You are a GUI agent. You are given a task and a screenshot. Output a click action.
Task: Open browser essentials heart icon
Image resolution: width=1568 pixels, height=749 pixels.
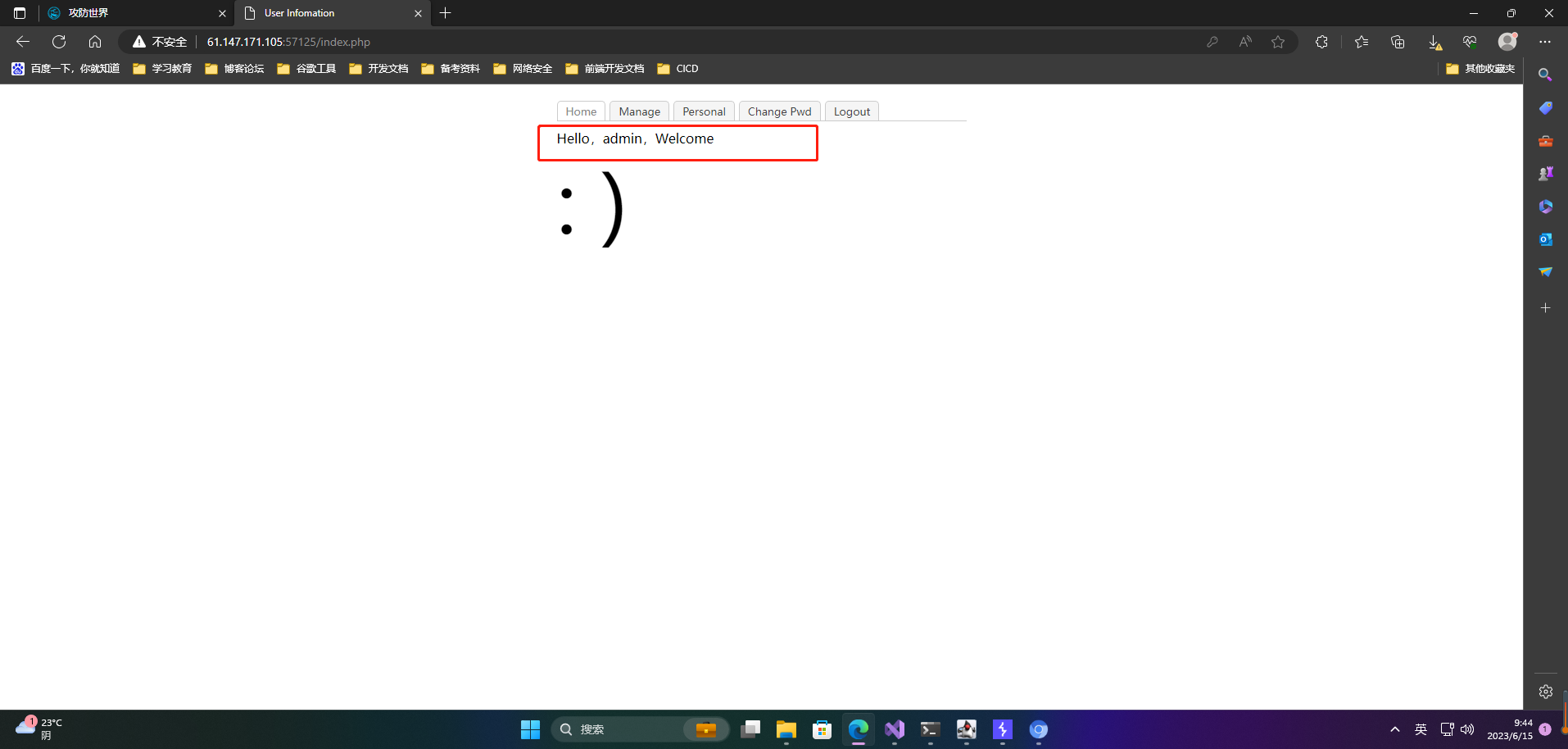(1470, 42)
